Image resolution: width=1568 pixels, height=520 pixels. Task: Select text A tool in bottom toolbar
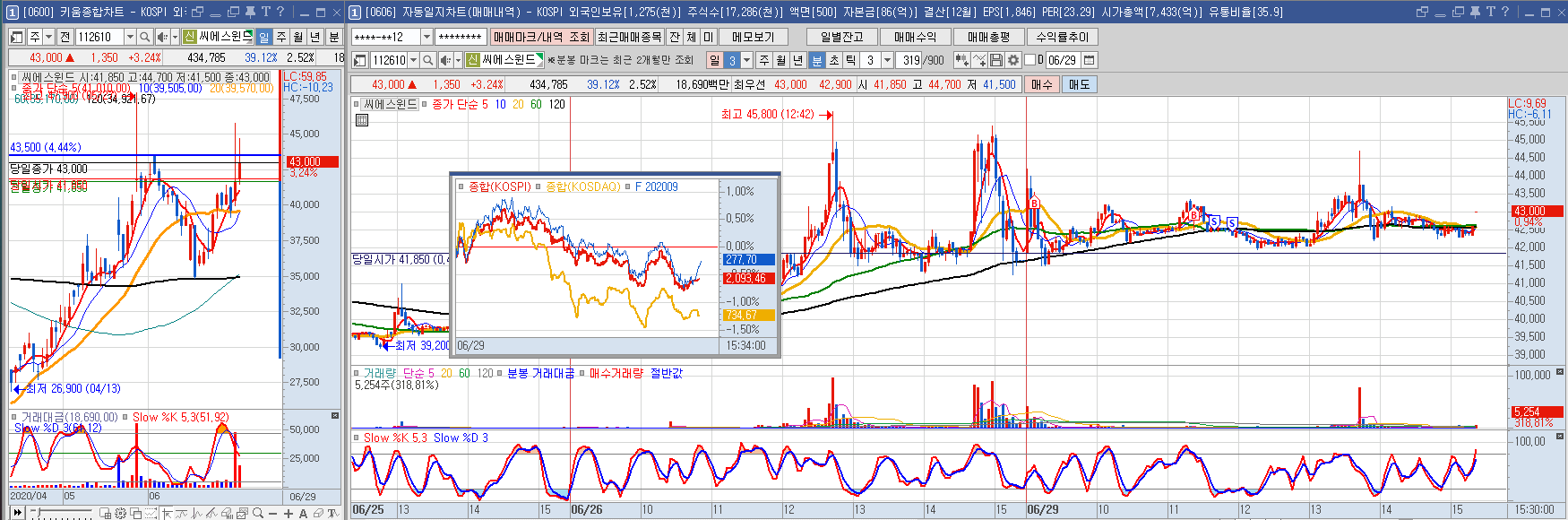303,513
